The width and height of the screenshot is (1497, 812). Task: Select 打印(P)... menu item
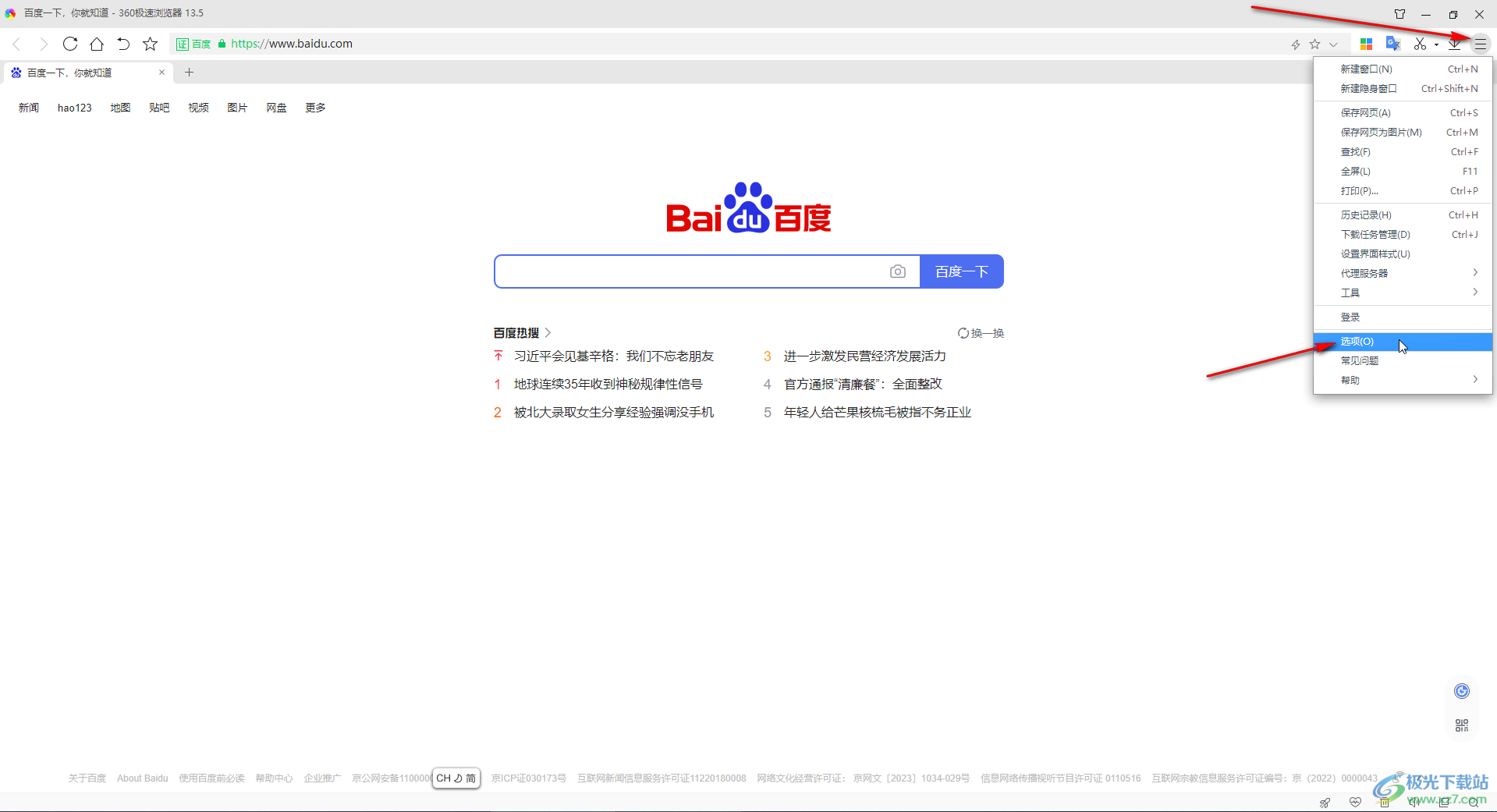click(x=1403, y=191)
